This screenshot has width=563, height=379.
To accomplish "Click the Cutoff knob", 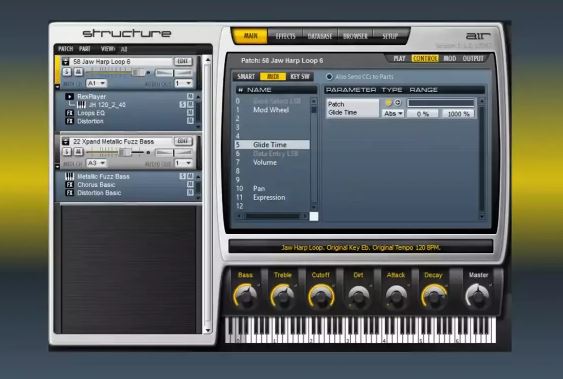I will pos(321,297).
